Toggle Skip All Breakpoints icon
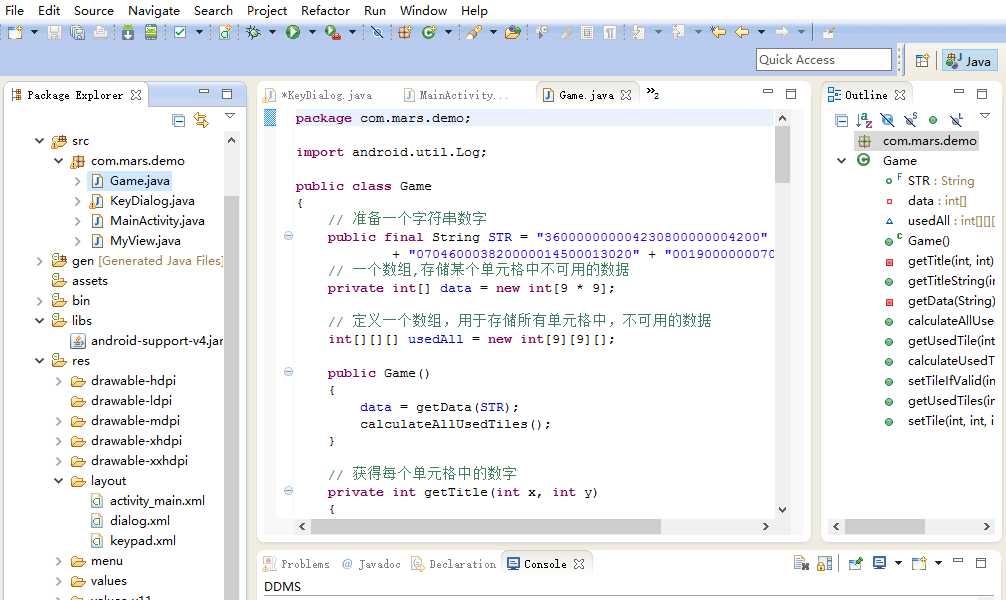 pyautogui.click(x=377, y=31)
